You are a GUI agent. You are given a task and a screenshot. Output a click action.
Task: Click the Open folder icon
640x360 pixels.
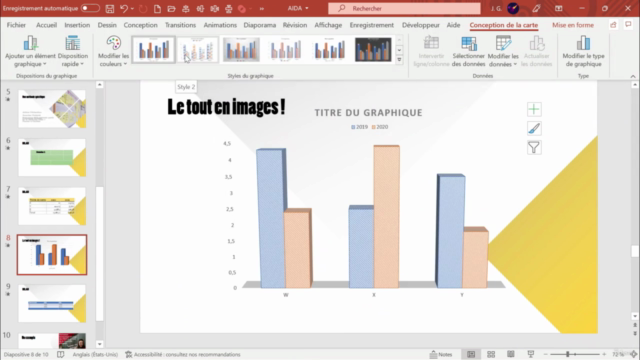tap(171, 8)
